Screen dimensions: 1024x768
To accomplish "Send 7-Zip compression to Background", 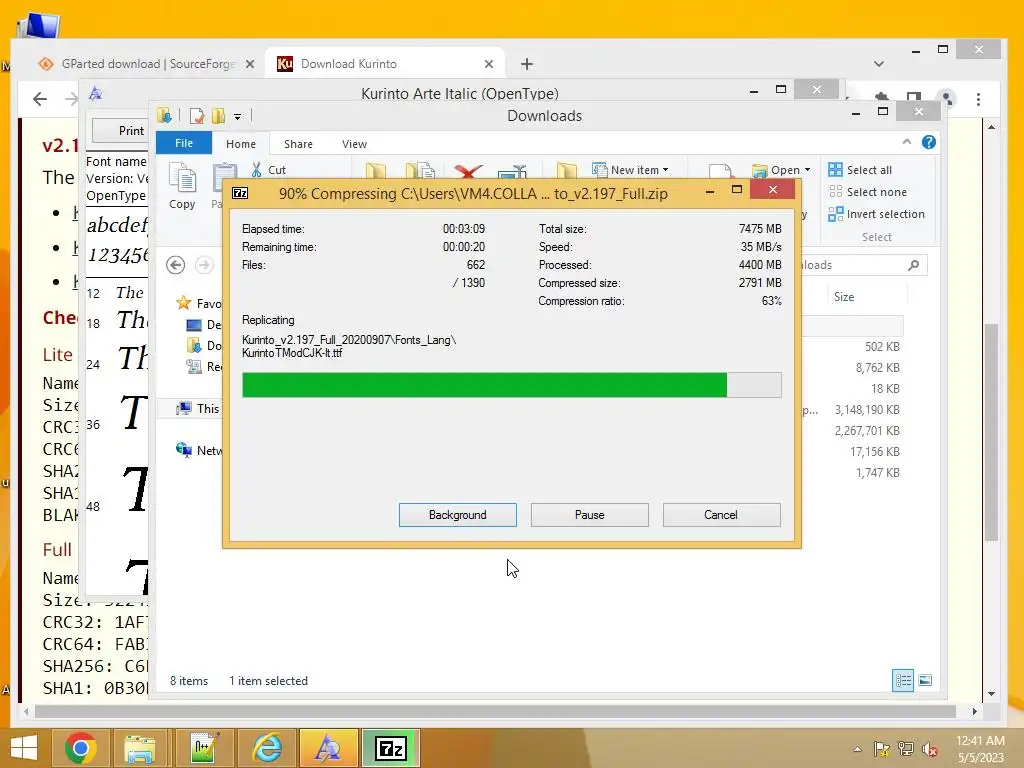I will [x=457, y=515].
